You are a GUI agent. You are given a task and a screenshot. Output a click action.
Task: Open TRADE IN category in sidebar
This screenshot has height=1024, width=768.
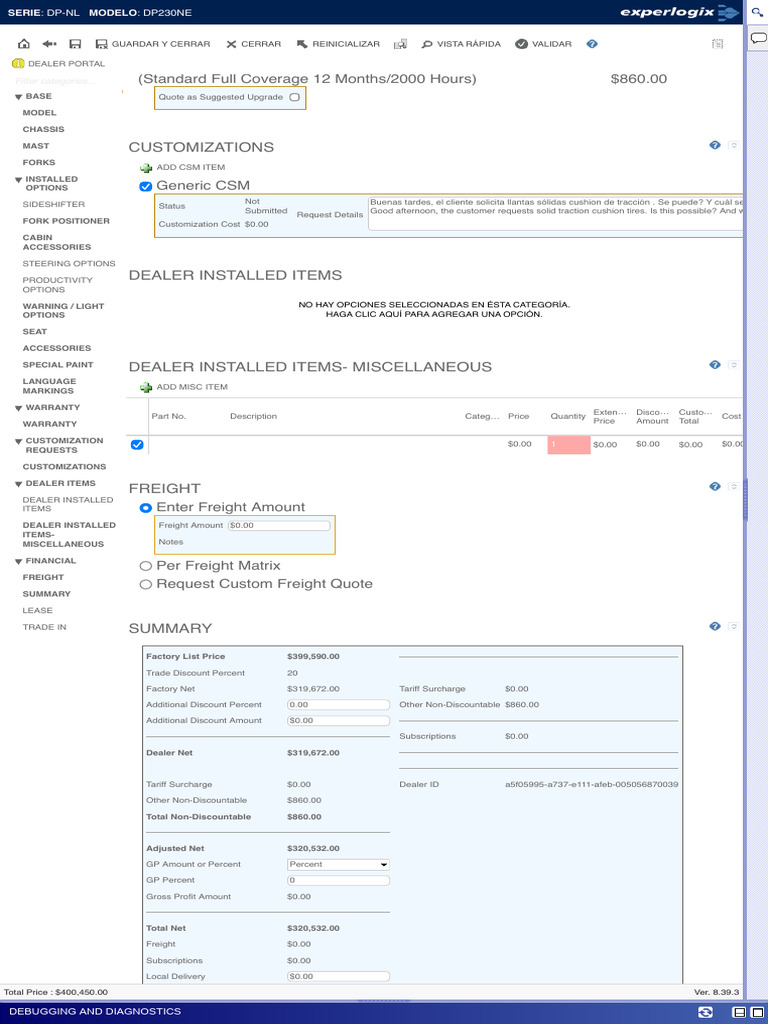44,627
